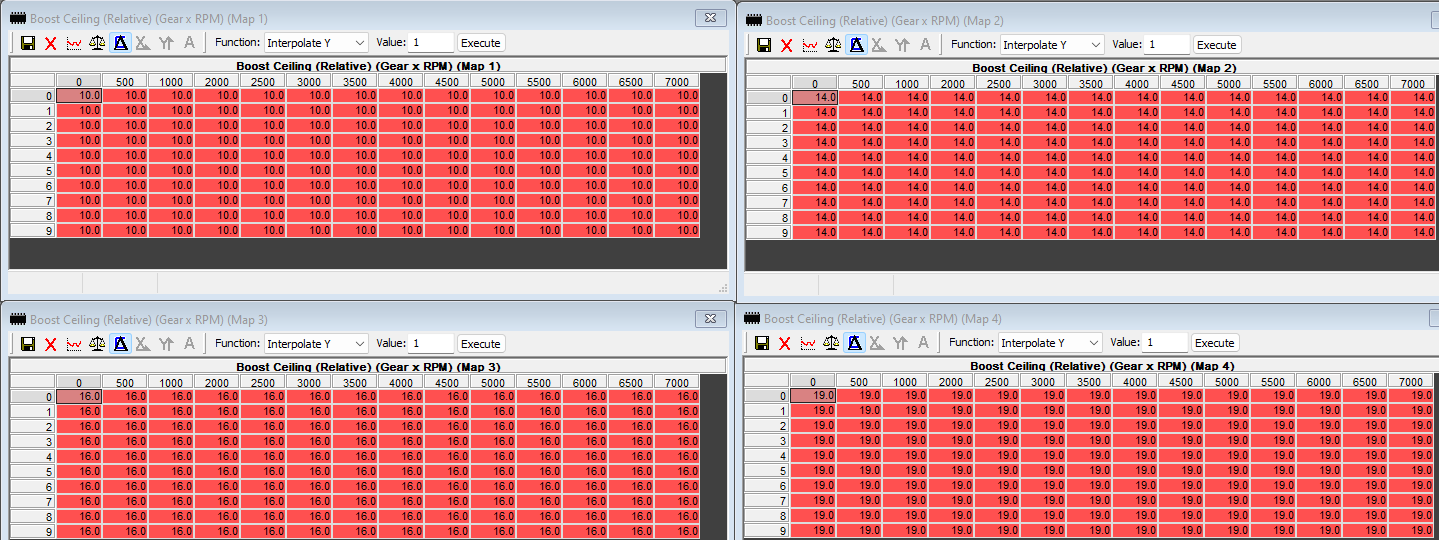Click the Map 2 table title bar text
The image size is (1439, 540).
coord(1104,68)
